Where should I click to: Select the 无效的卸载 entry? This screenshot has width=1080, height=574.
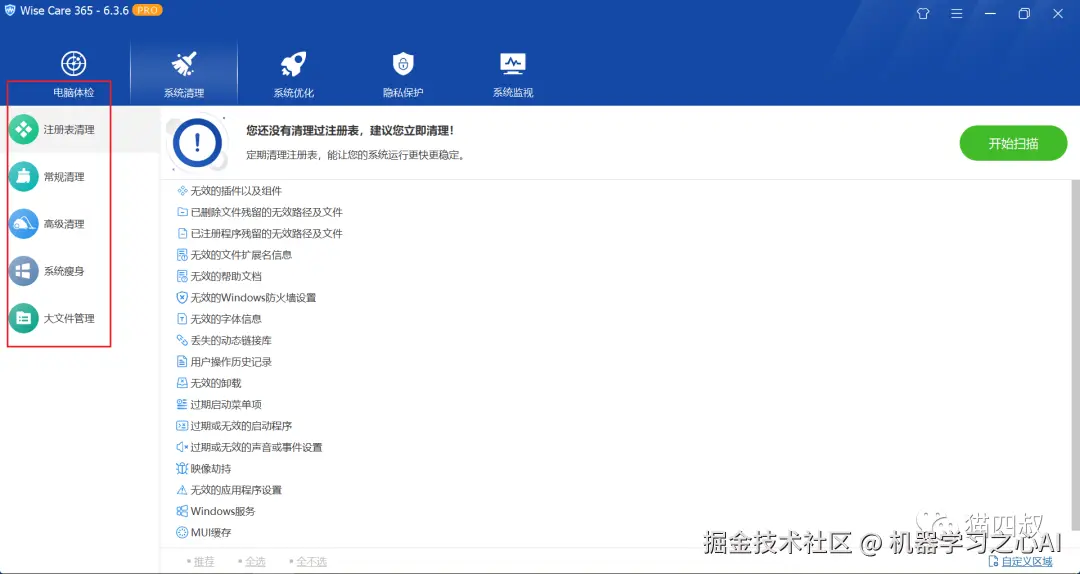pos(209,383)
